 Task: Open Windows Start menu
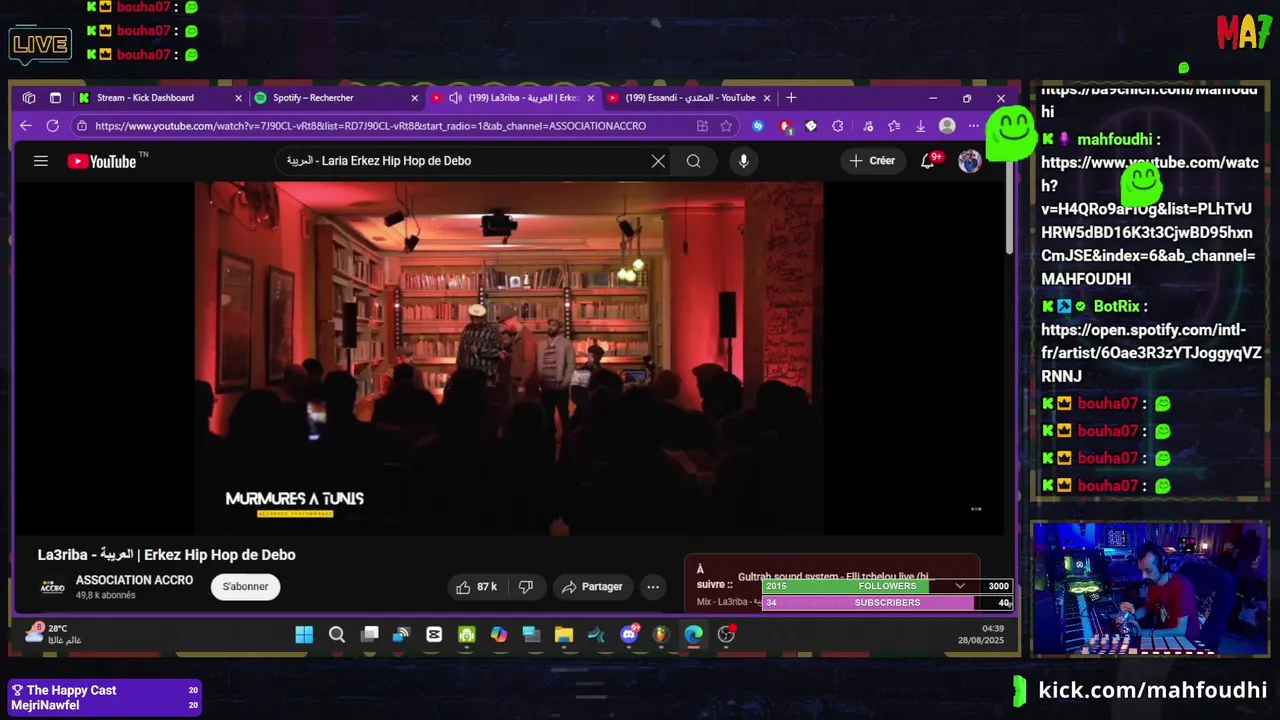pos(304,635)
